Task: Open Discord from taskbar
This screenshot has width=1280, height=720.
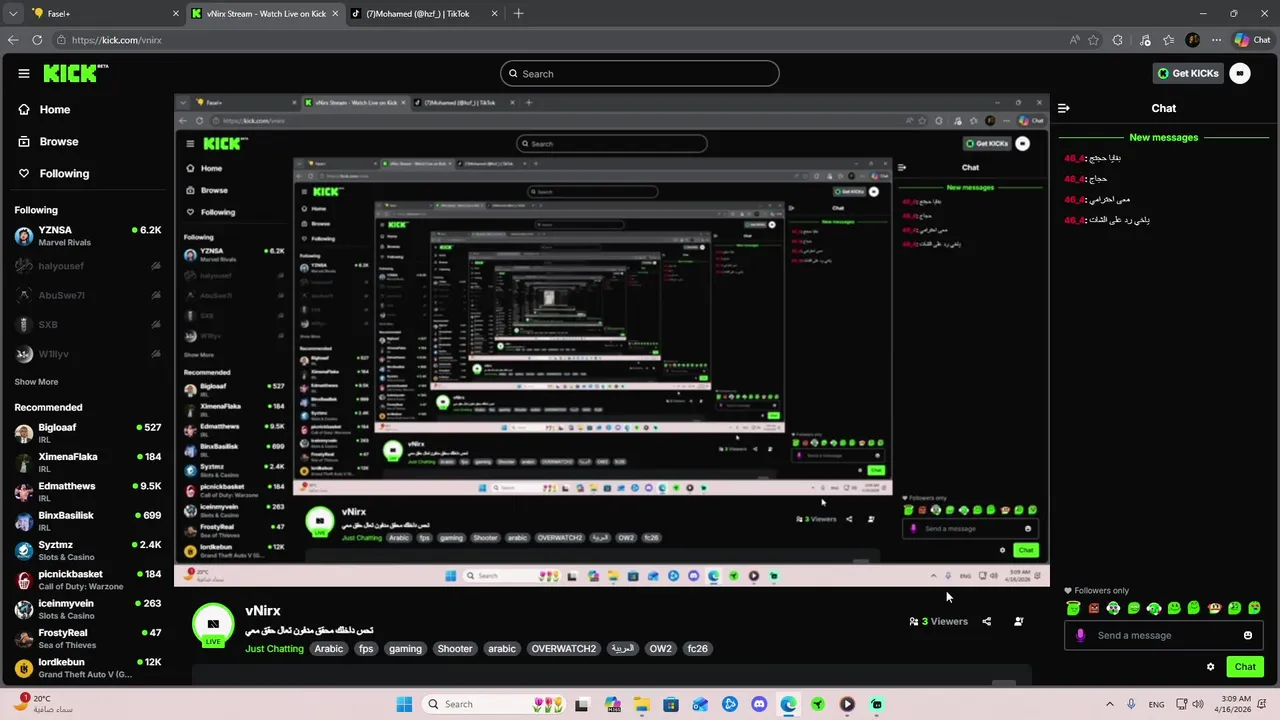Action: pos(759,704)
